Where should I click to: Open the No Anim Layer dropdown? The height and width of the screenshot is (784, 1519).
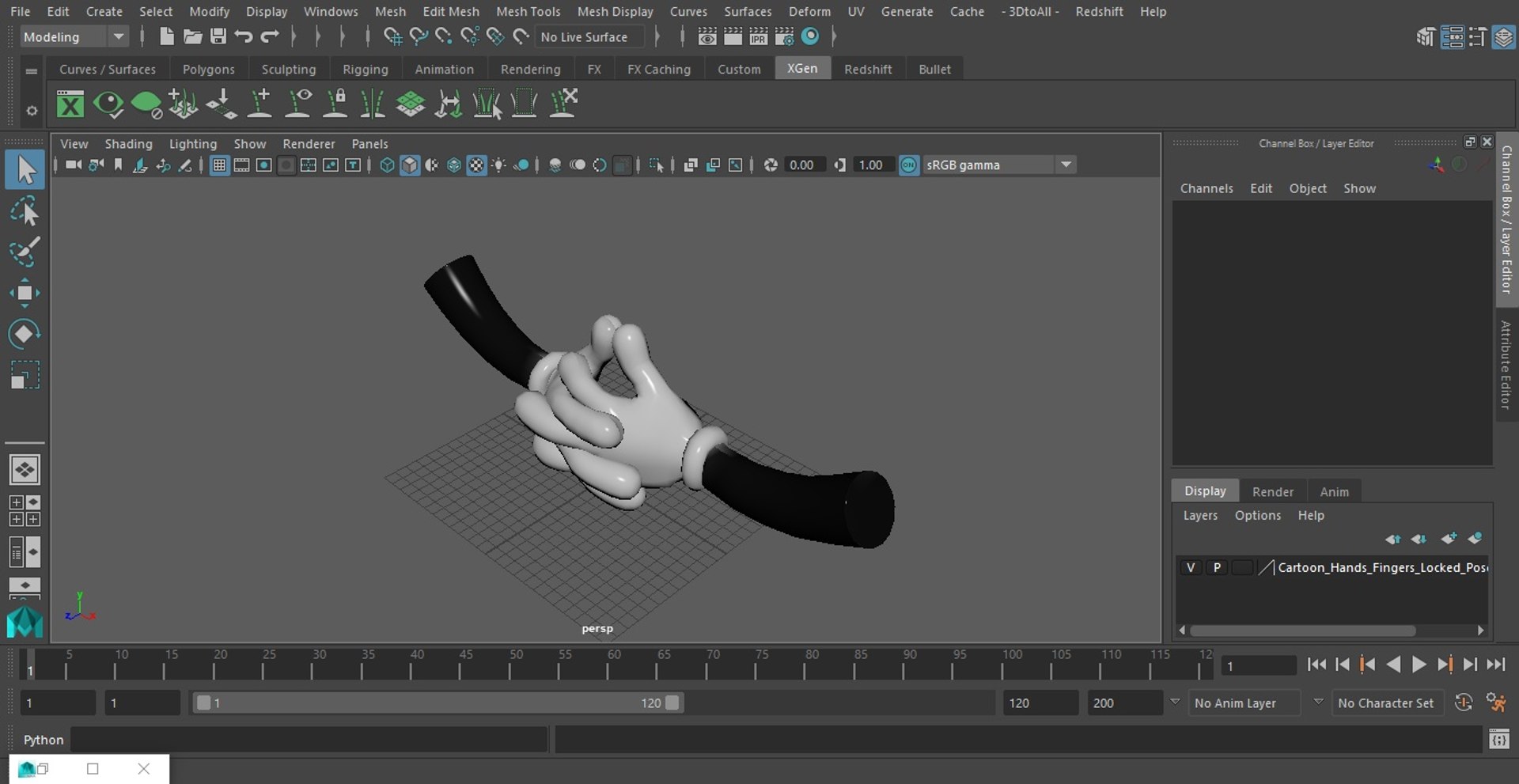click(1244, 703)
